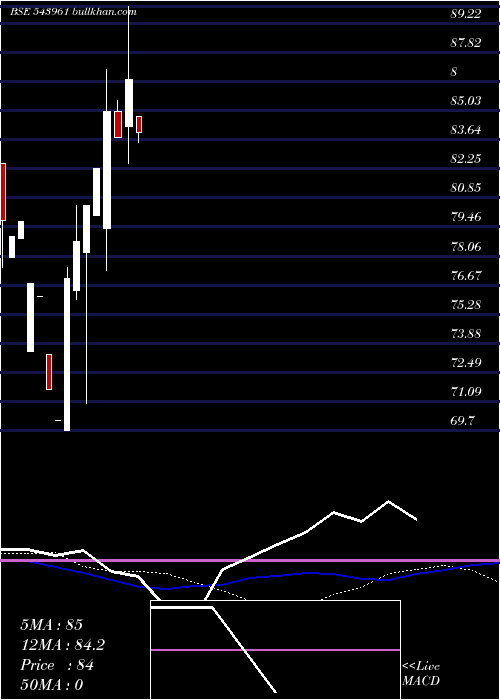Click the BSE 543961 bullkhan.com title text

tap(73, 12)
